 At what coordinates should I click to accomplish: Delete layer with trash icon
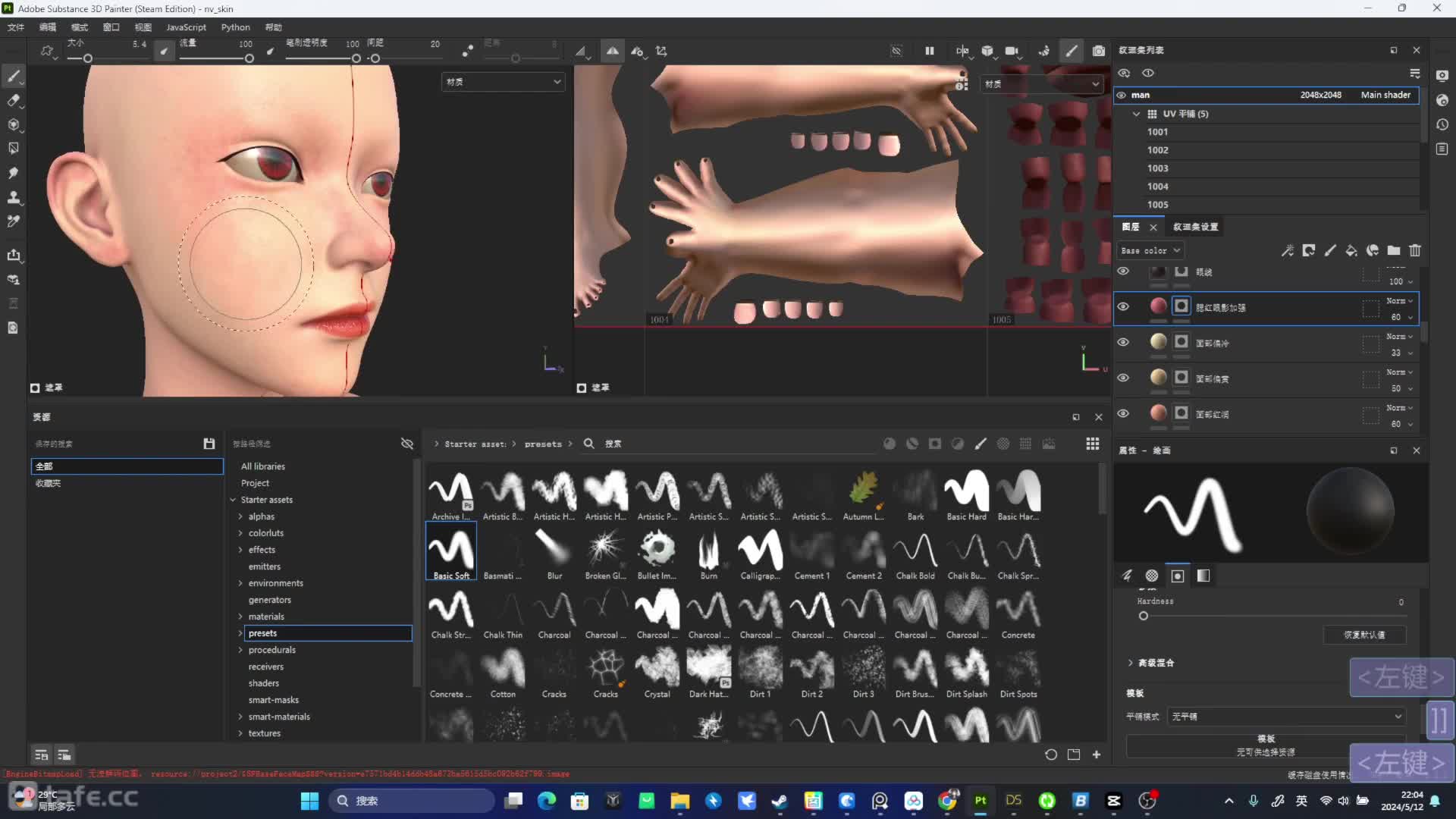tap(1415, 250)
